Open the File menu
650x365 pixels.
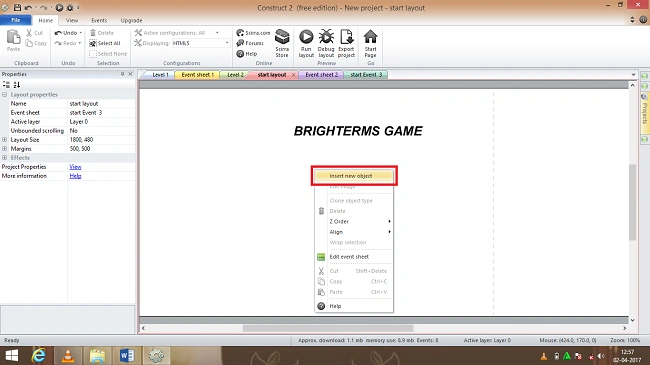[x=16, y=20]
